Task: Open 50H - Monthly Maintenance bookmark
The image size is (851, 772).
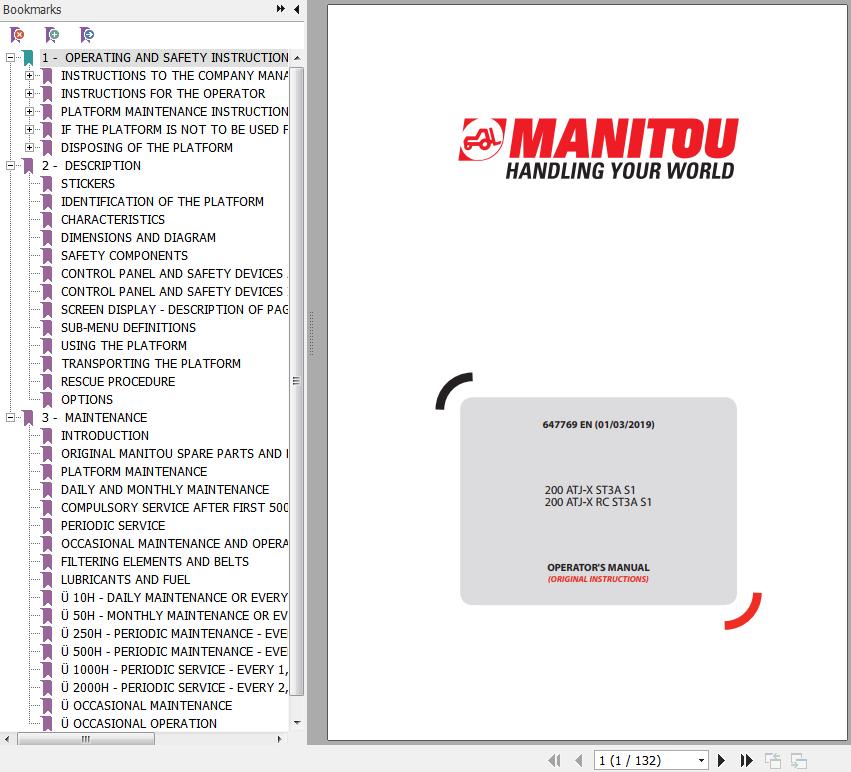Action: pos(174,615)
